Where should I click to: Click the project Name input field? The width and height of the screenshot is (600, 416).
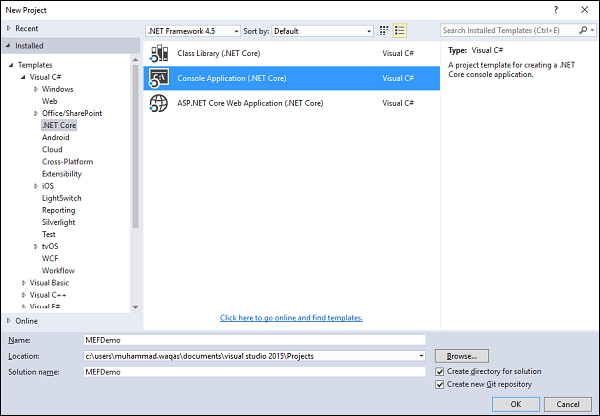click(x=255, y=340)
